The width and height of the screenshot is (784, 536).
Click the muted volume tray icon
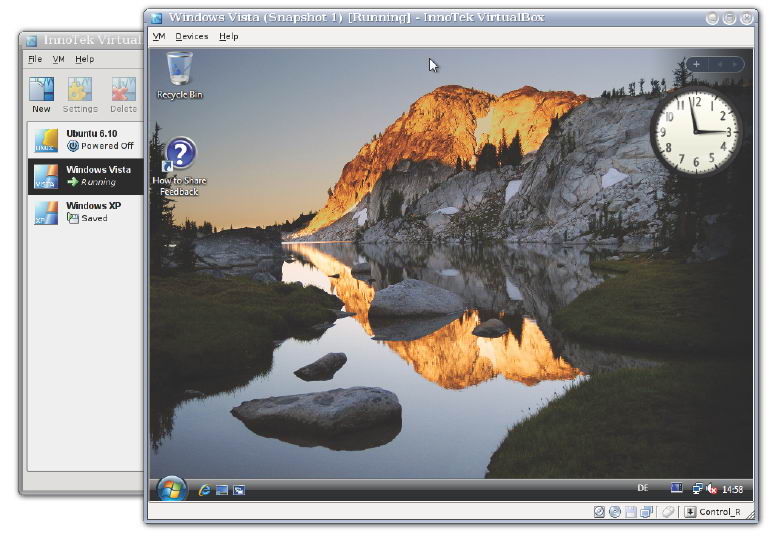712,489
